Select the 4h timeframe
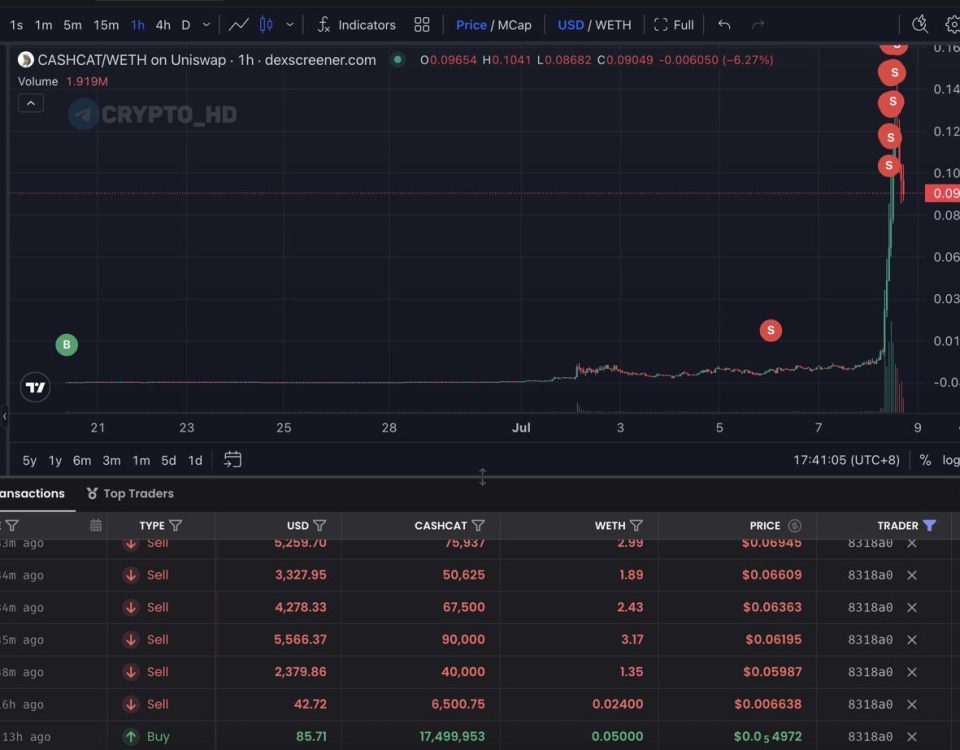This screenshot has height=750, width=960. pos(163,25)
